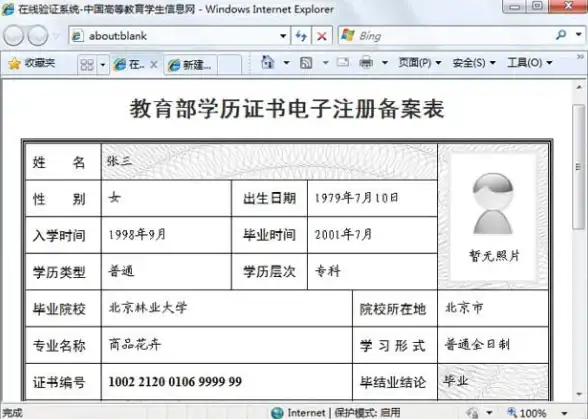Viewport: 588px width, 419px height.
Task: Click certificate number 1002 2120 0106 9999 99
Action: coord(175,381)
